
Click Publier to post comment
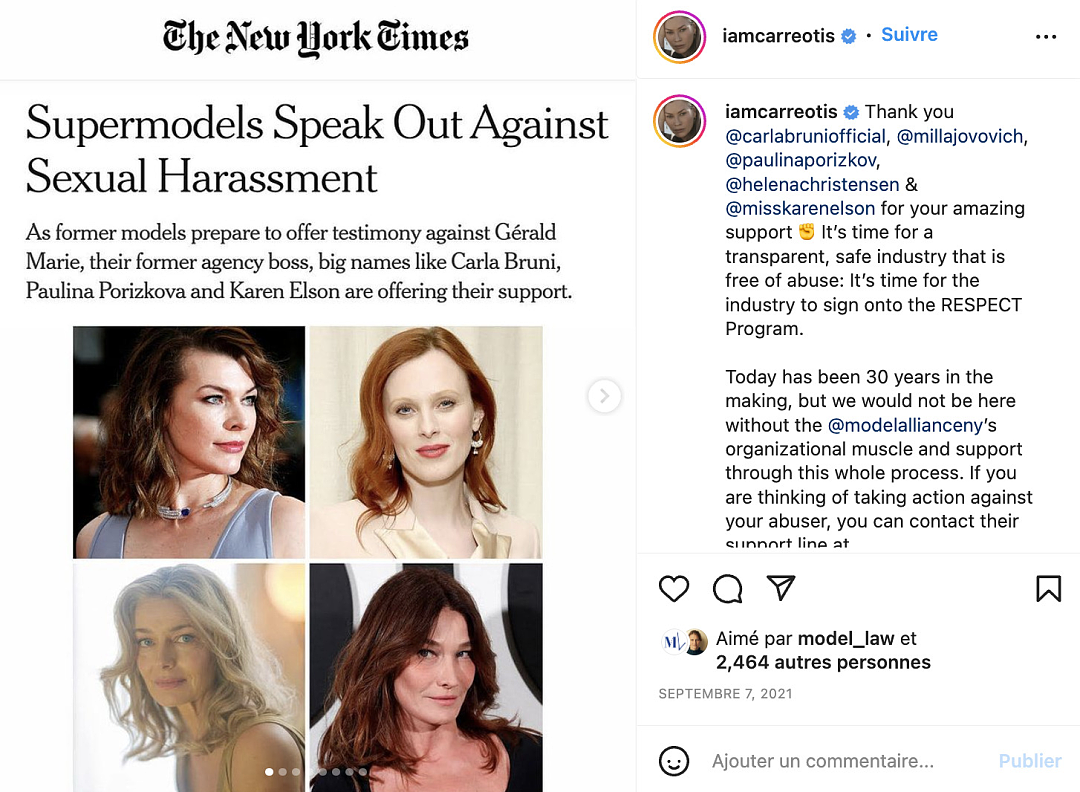[x=1030, y=761]
